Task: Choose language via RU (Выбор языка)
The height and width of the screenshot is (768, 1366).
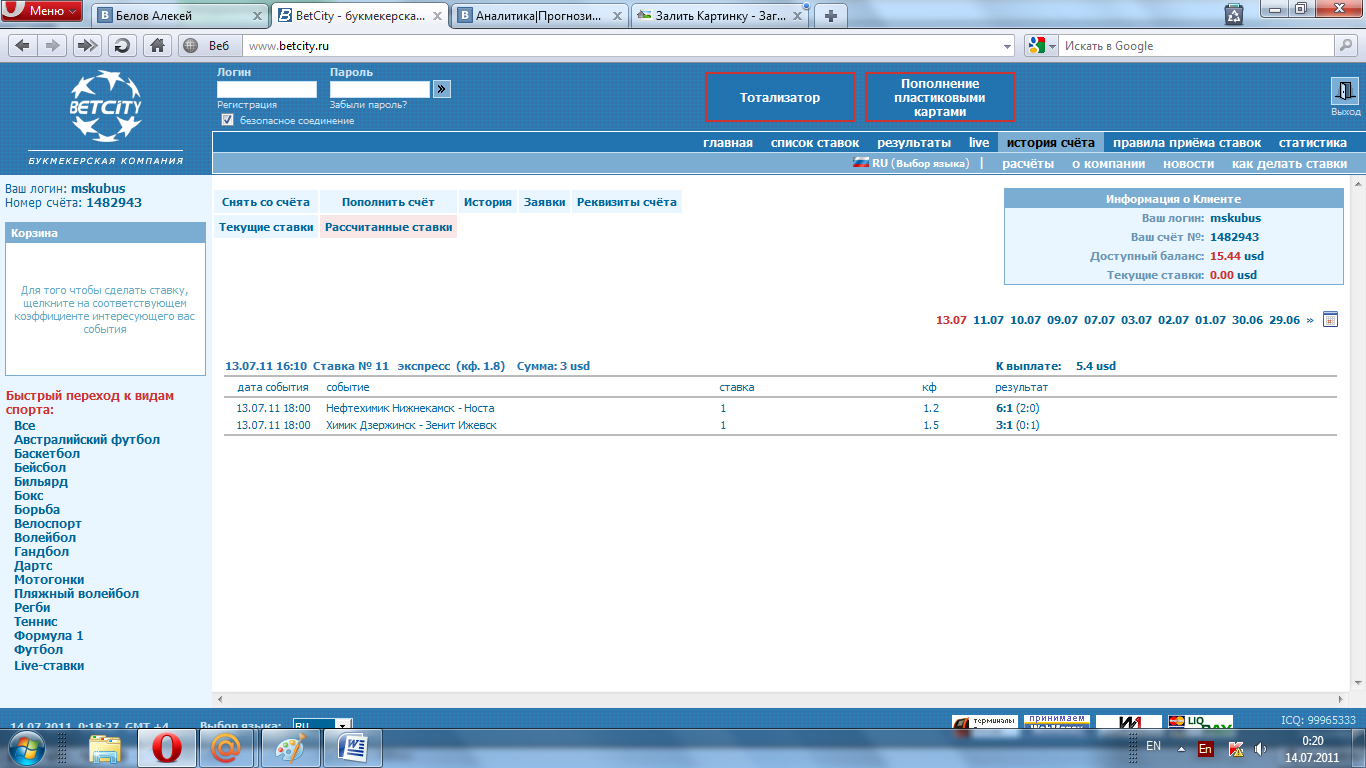Action: (911, 163)
